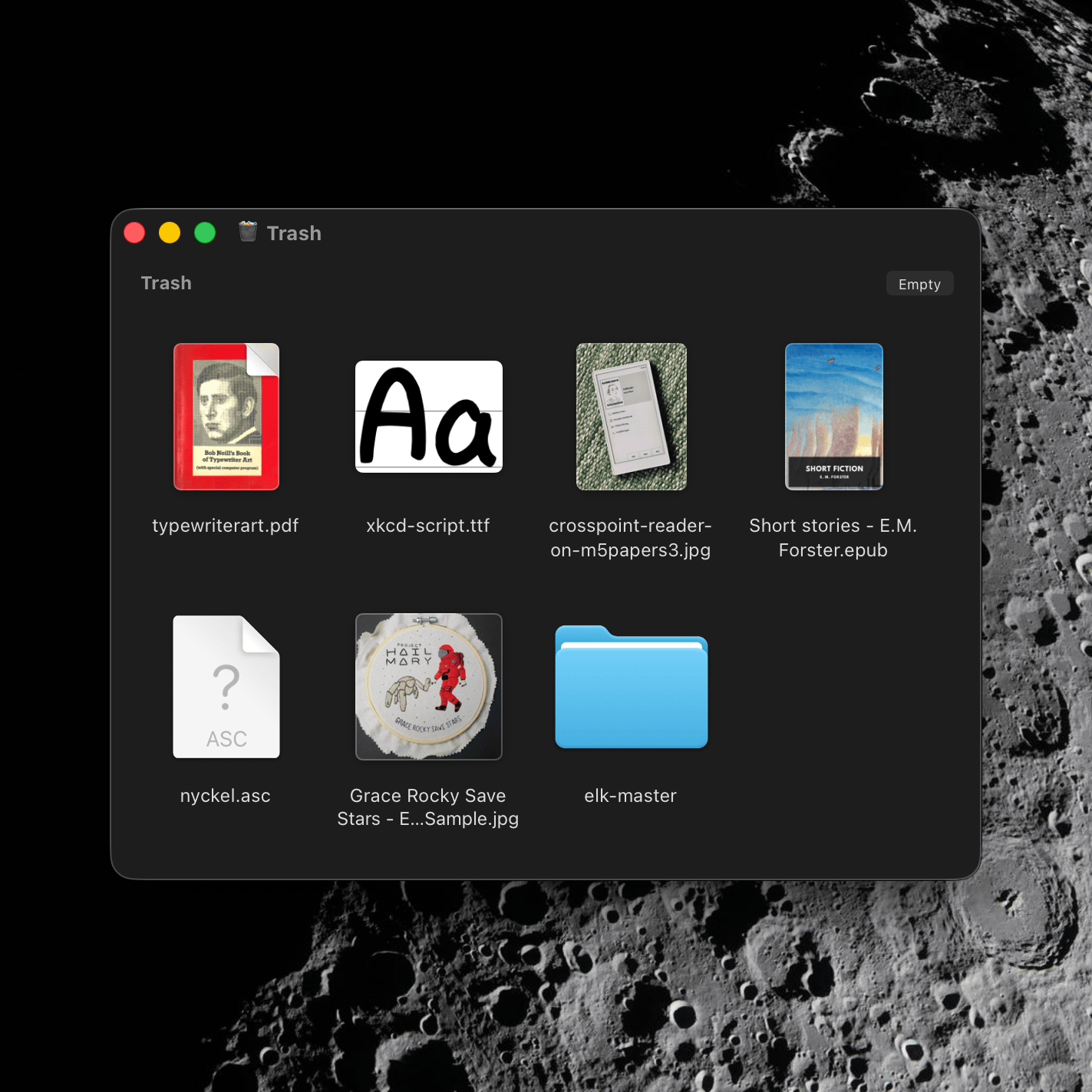Open the Short stories - E.M. Forster.epub icon
The height and width of the screenshot is (1092, 1092).
click(x=833, y=417)
